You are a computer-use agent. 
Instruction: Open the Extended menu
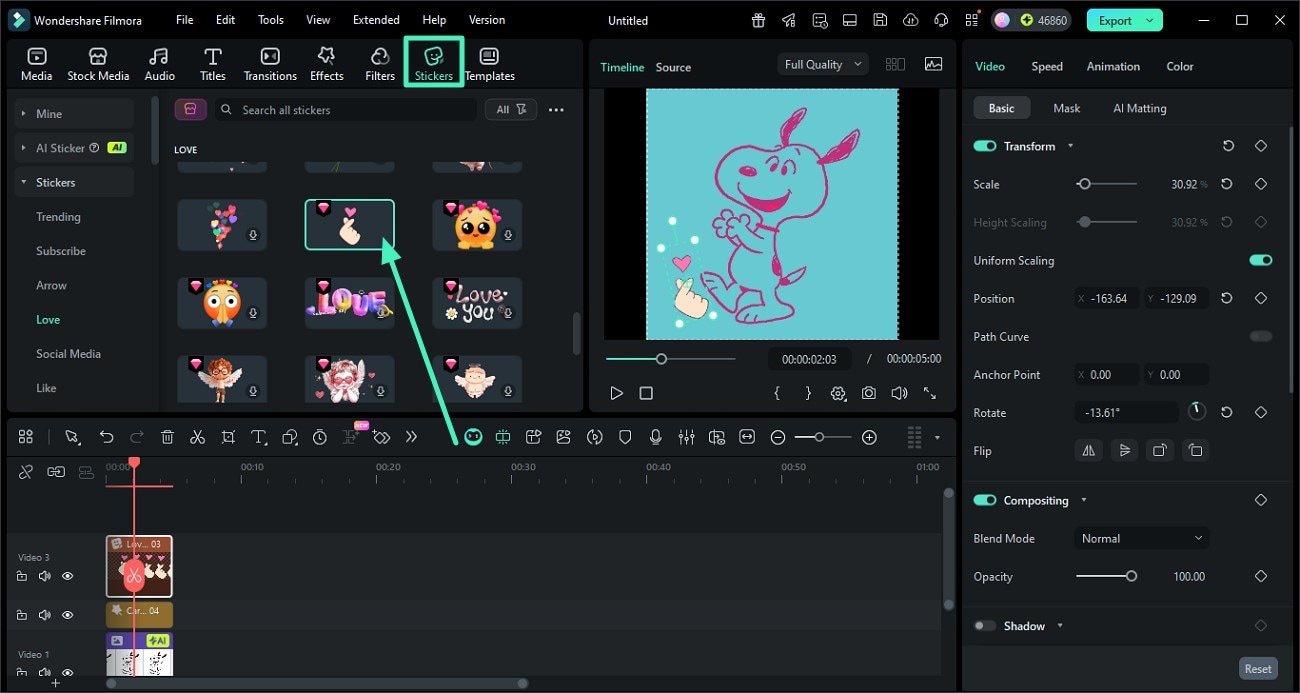point(375,19)
